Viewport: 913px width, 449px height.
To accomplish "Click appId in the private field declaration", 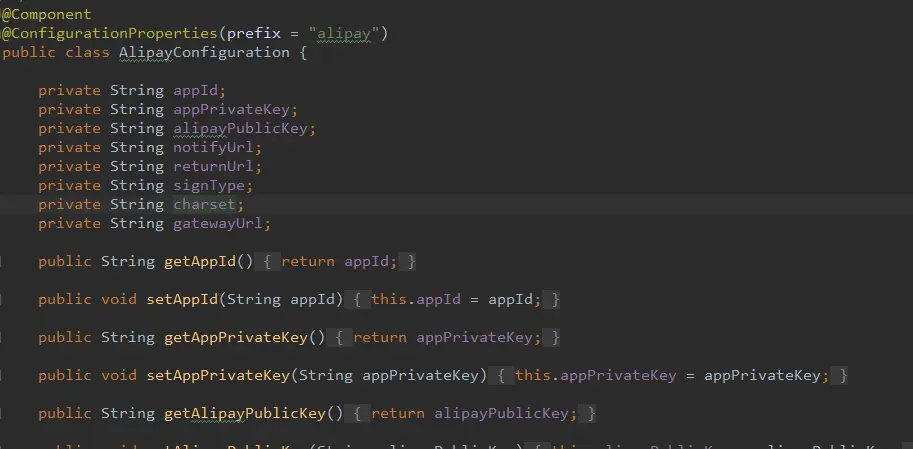I will [x=195, y=90].
